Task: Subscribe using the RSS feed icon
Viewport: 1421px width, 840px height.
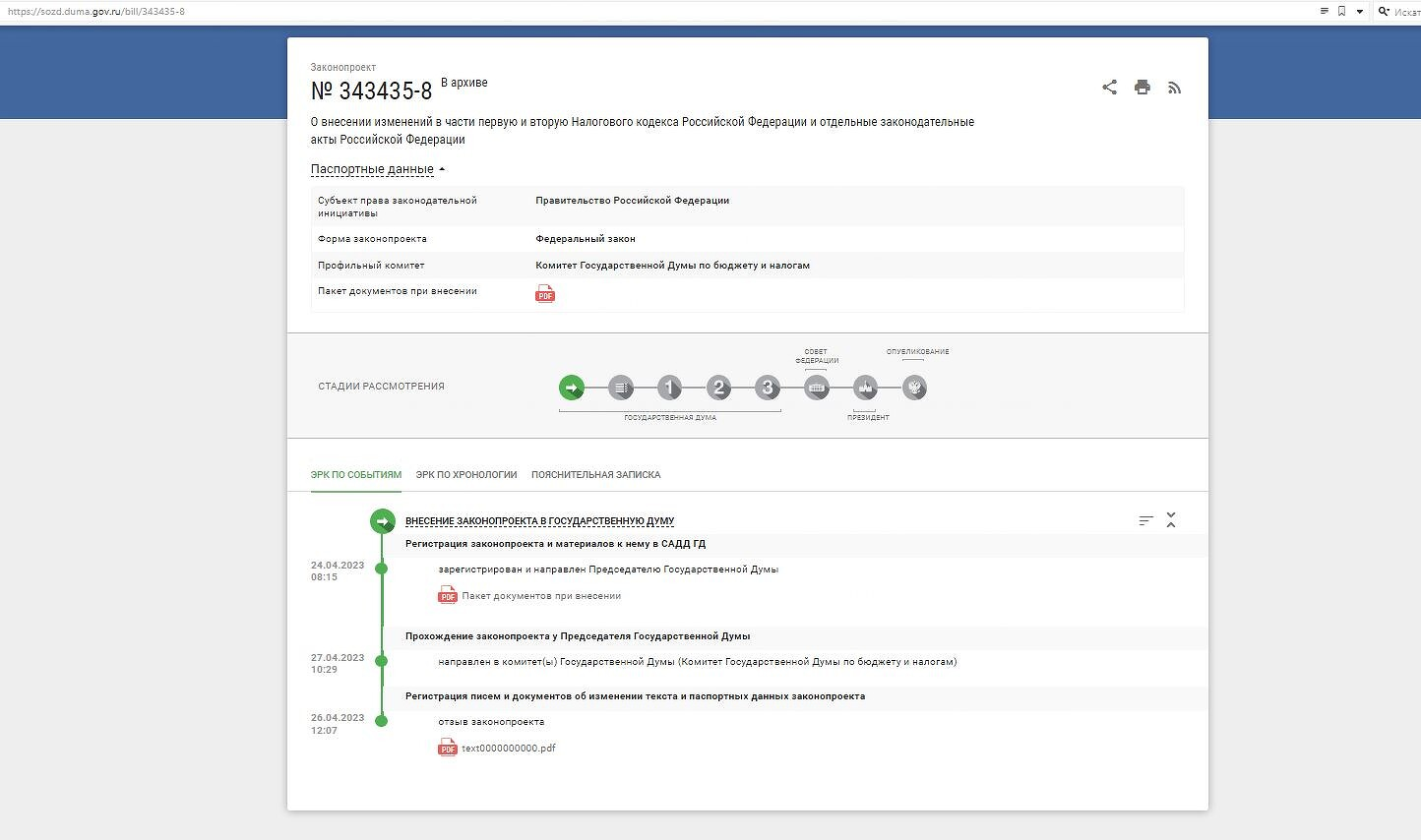Action: point(1174,88)
